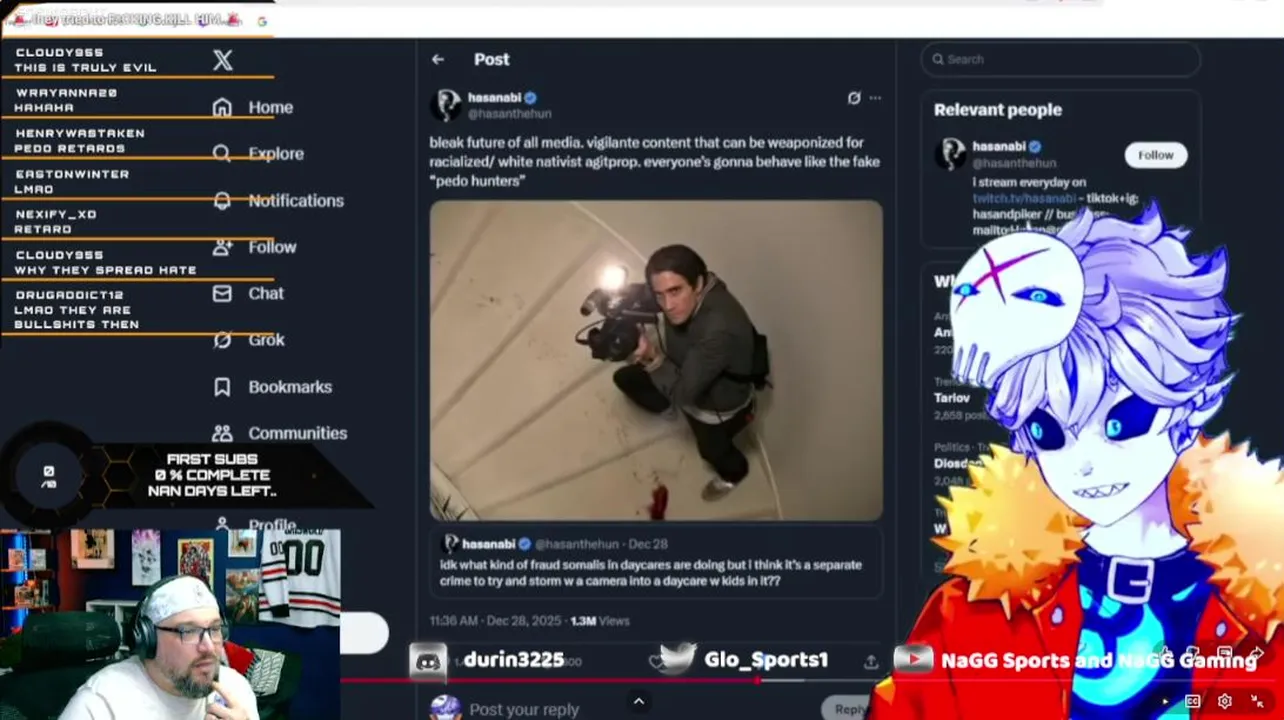The image size is (1284, 720).
Task: Expand the chevron-up panel above video controls
Action: coord(638,701)
